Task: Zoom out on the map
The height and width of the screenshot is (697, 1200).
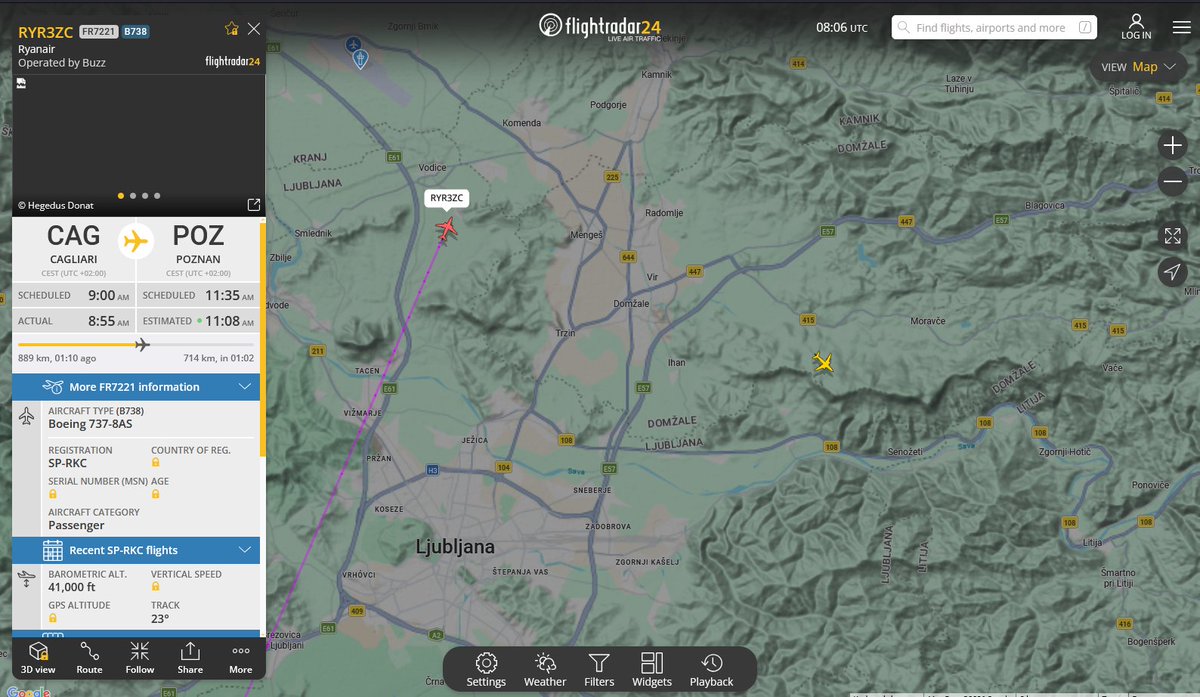Action: 1172,181
